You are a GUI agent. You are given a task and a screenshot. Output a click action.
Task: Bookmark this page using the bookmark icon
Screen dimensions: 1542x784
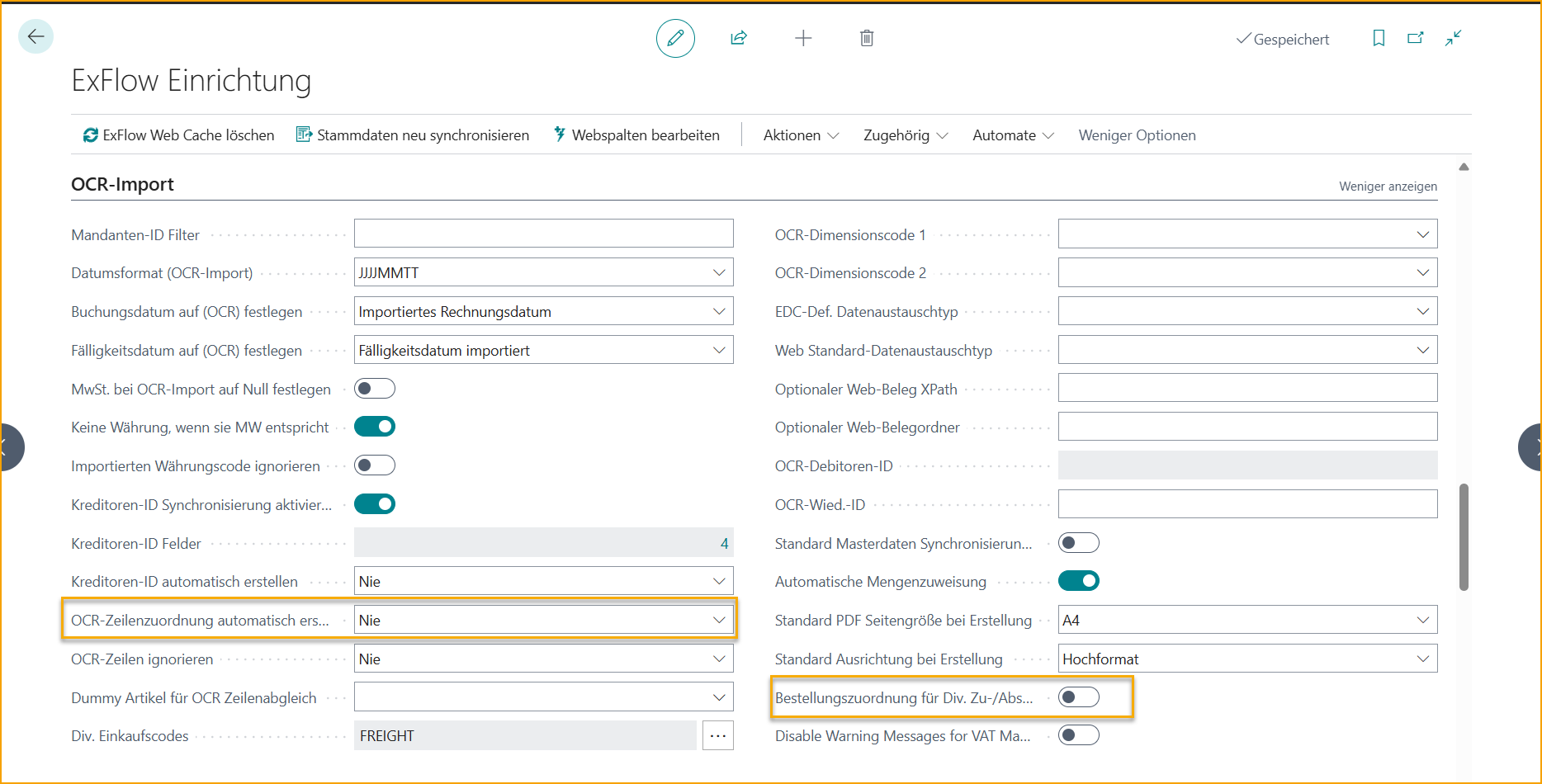click(x=1379, y=38)
